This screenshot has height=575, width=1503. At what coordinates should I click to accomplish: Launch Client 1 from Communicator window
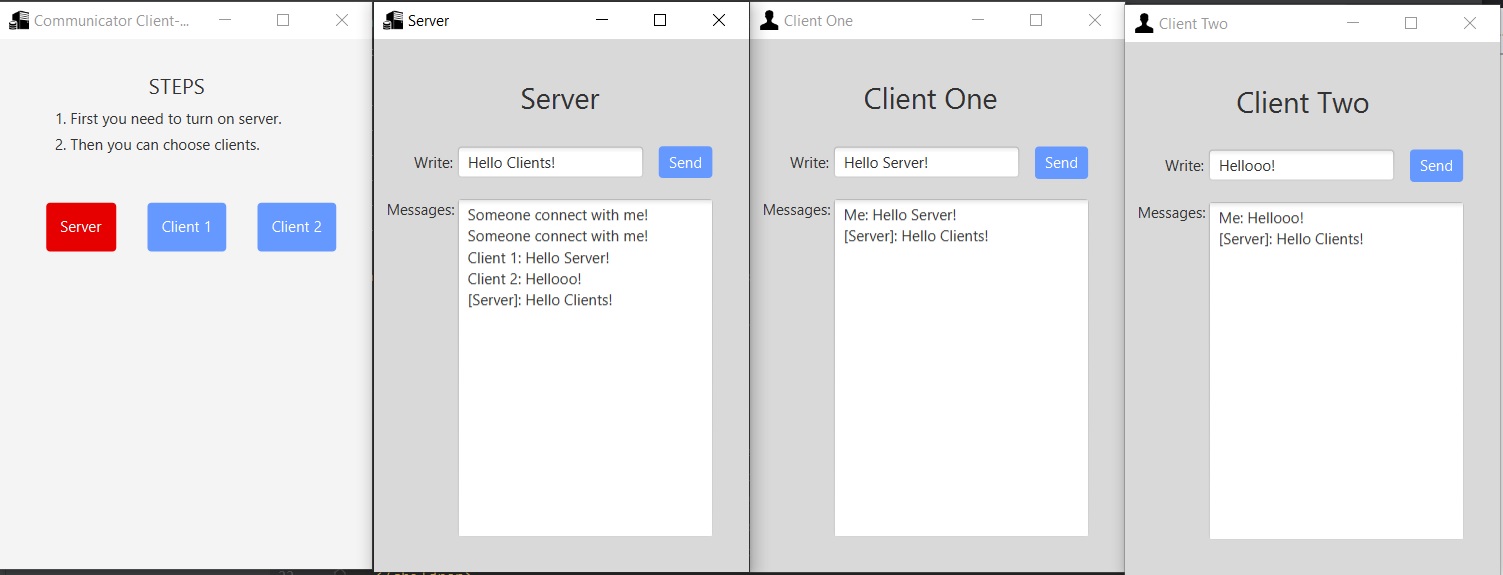pyautogui.click(x=186, y=227)
